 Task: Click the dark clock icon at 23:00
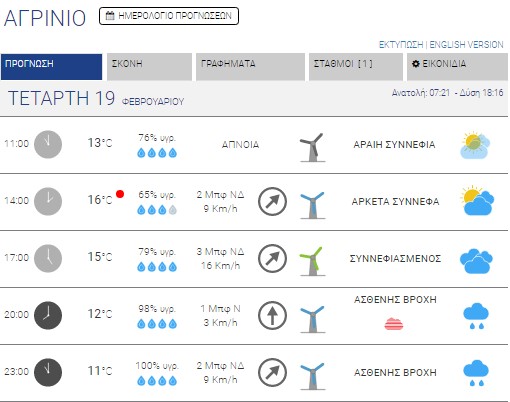(x=48, y=372)
